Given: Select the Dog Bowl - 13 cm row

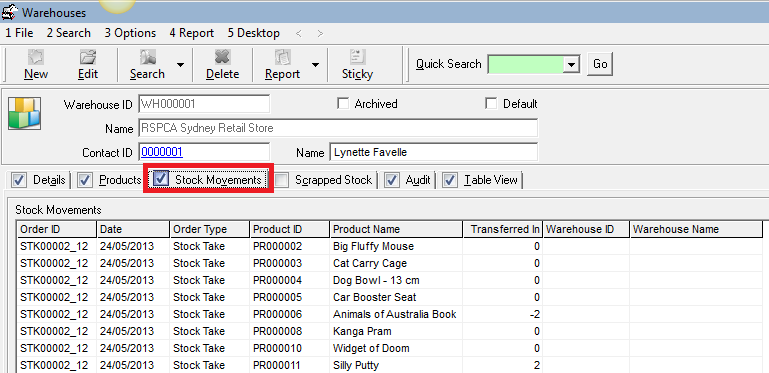Looking at the screenshot, I should (390, 280).
